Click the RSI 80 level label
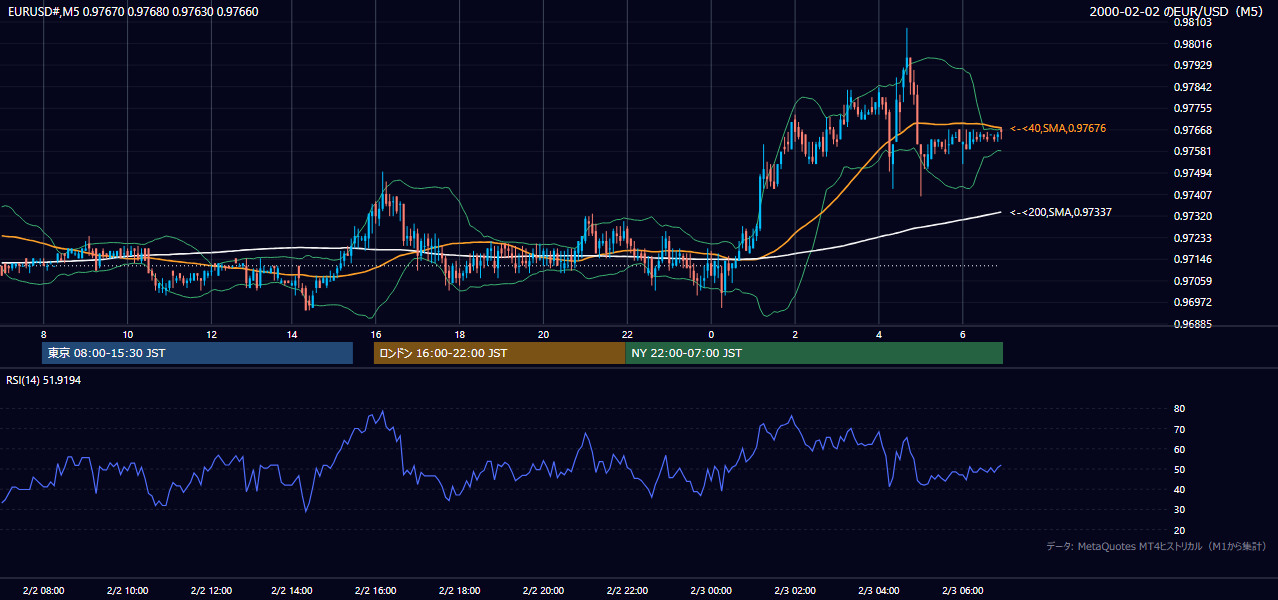The height and width of the screenshot is (600, 1278). point(1179,409)
